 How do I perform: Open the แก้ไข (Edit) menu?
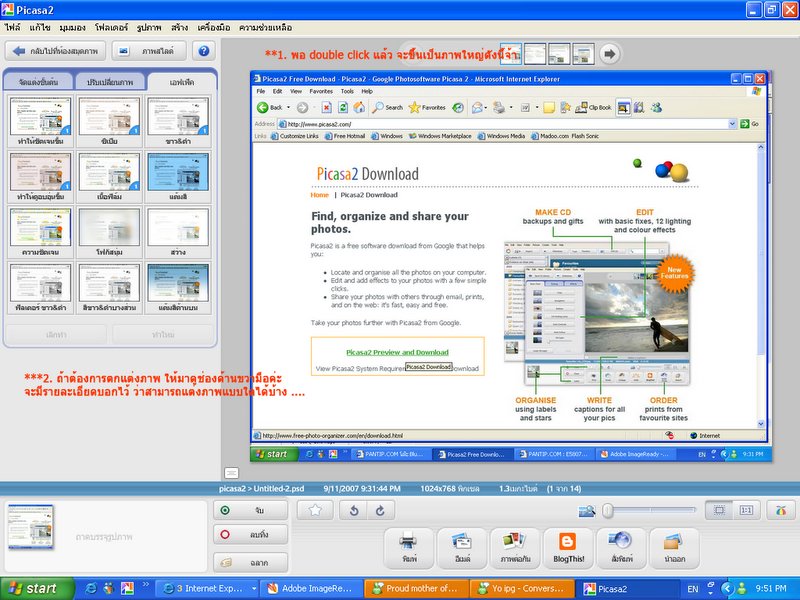[40, 28]
